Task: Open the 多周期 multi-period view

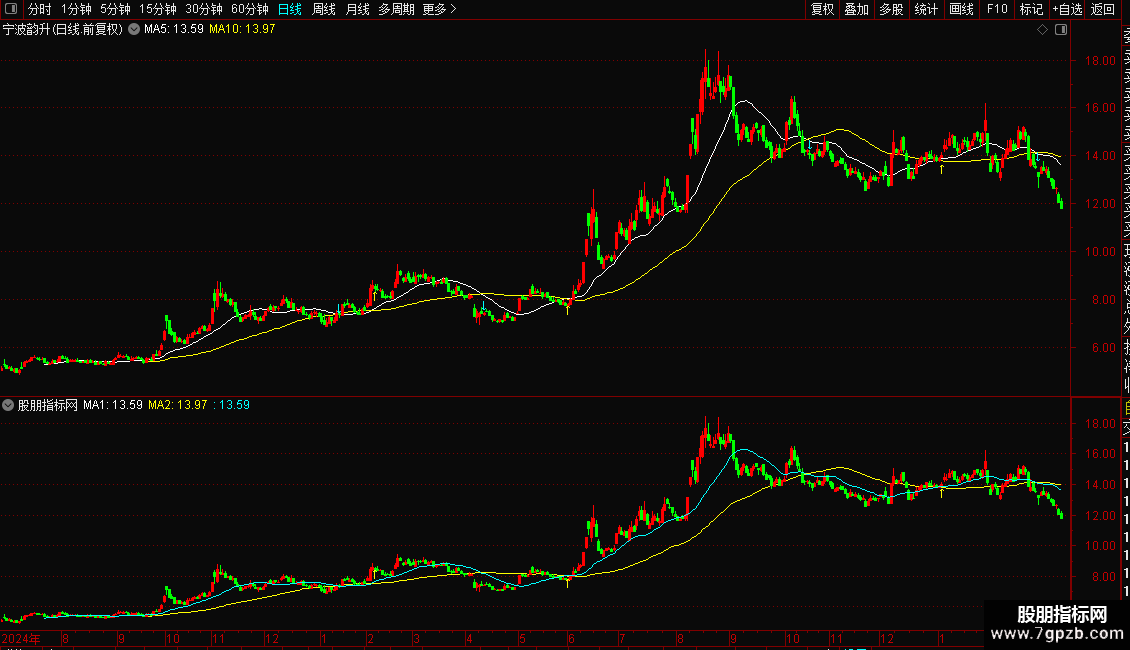Action: [396, 9]
